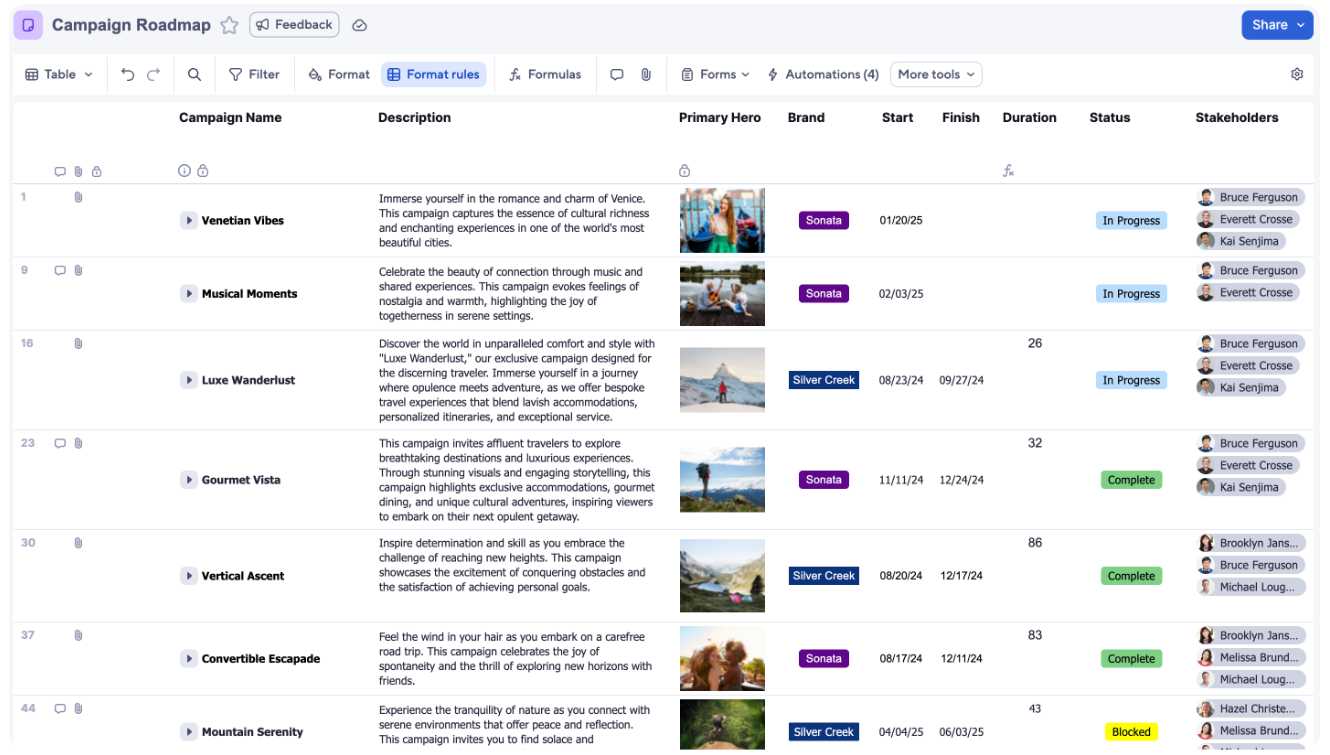Click the Brand column header
The width and height of the screenshot is (1330, 755).
(806, 117)
